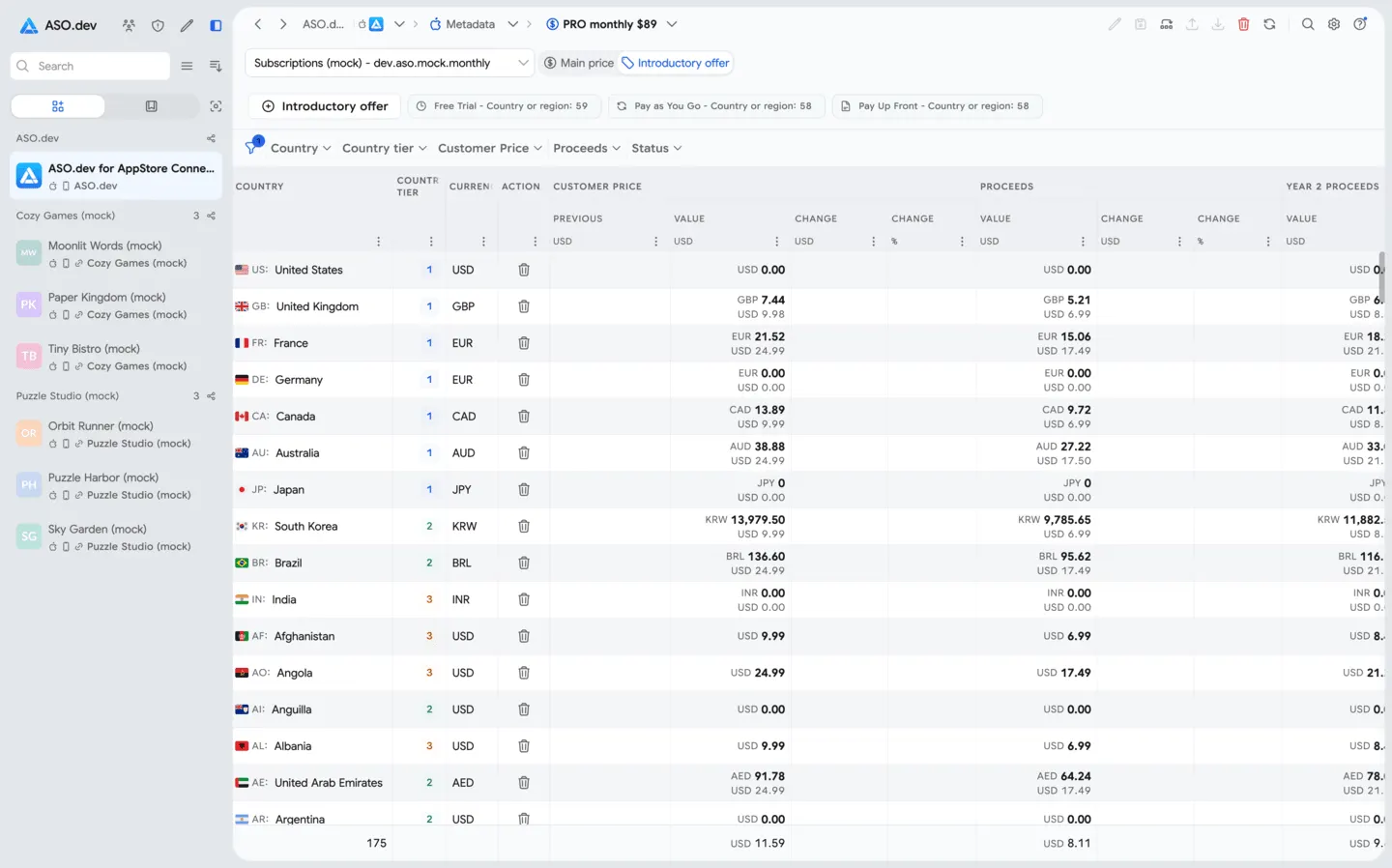Open the Country column header menu
Screen dimensions: 1392x868
[x=378, y=242]
